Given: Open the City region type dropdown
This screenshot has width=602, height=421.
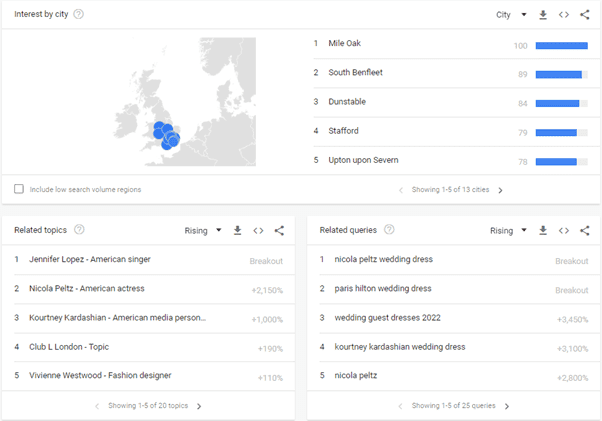Looking at the screenshot, I should click(511, 15).
